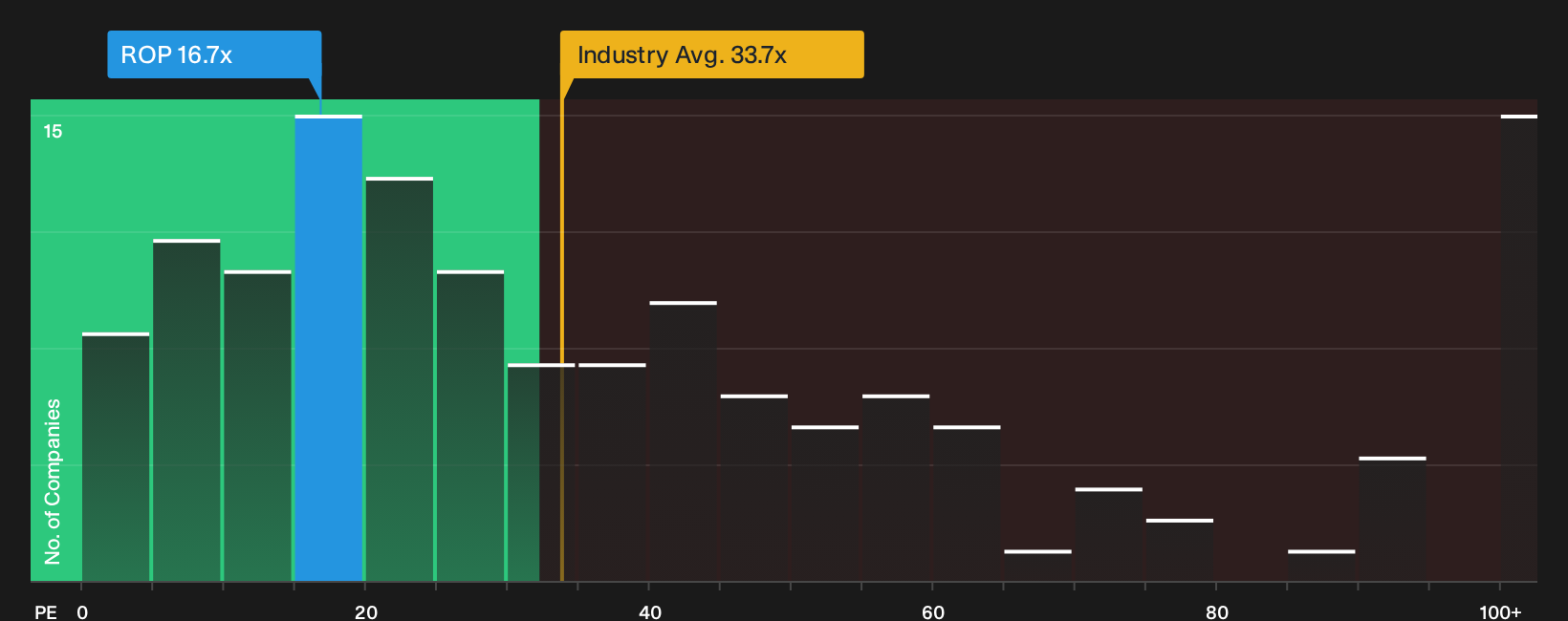Click the 'No. of Companies' axis title

[53, 481]
